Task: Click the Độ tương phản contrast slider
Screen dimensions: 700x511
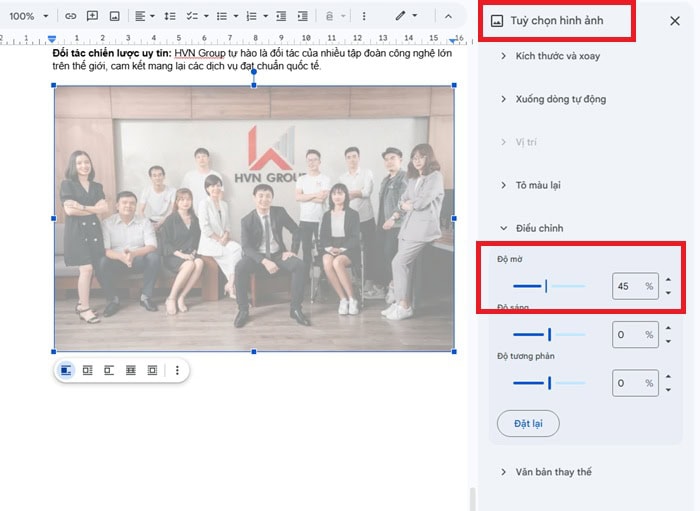Action: pyautogui.click(x=549, y=383)
